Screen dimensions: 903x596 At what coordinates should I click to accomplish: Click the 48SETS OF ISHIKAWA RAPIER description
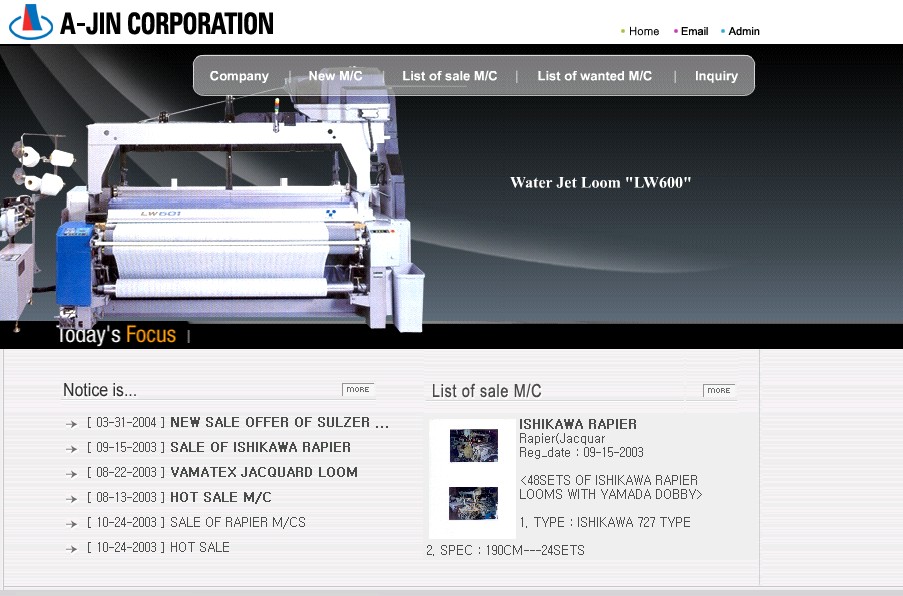(610, 487)
